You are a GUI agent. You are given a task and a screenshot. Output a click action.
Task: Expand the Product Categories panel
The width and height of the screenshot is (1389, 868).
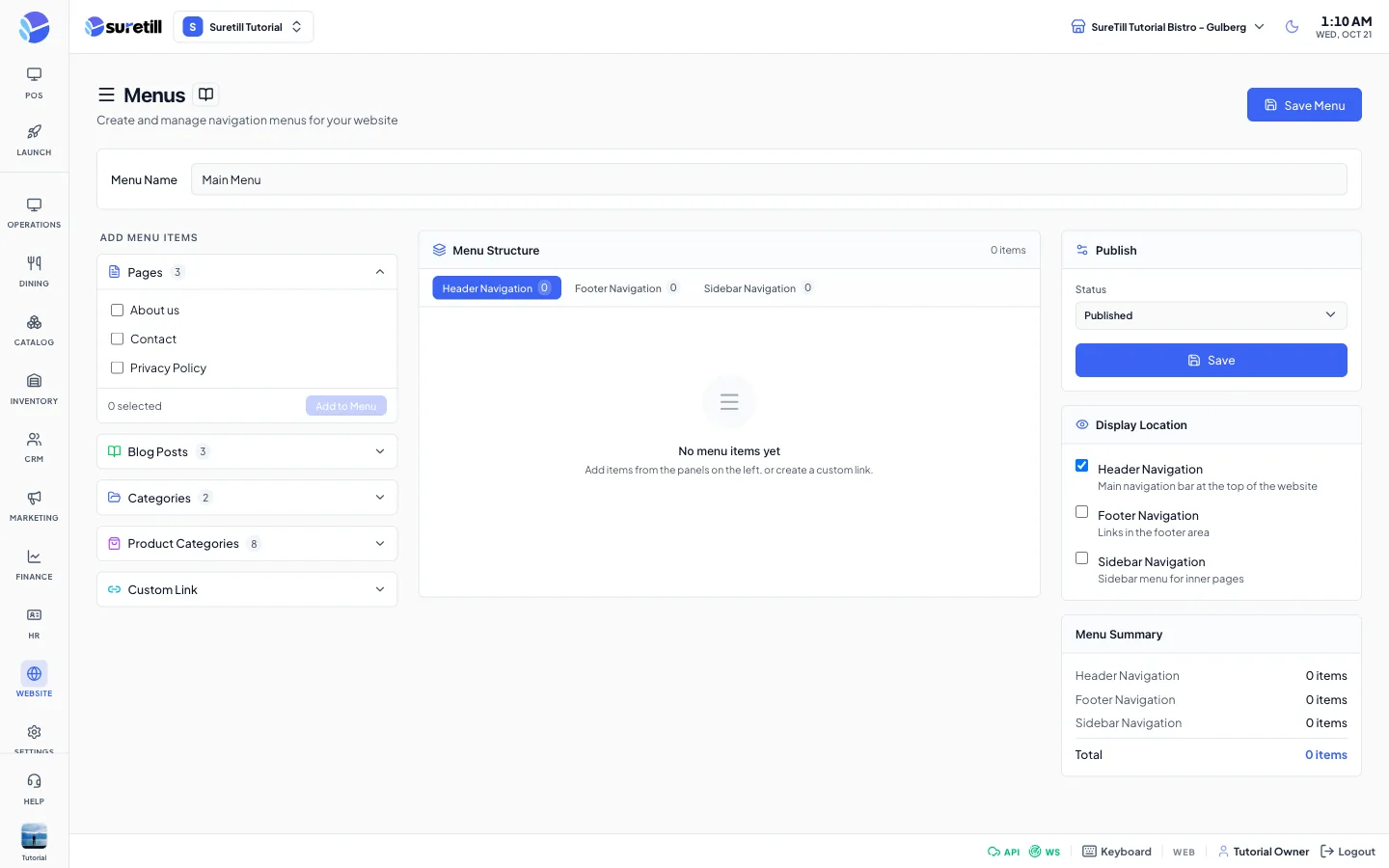tap(247, 543)
